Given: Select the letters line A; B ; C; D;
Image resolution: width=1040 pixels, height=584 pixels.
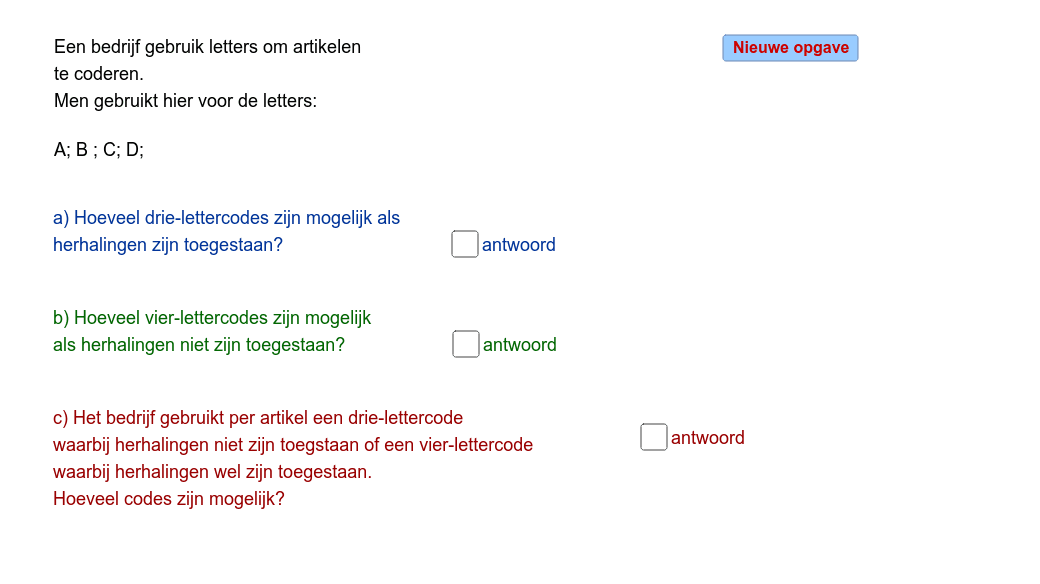Looking at the screenshot, I should coord(98,149).
